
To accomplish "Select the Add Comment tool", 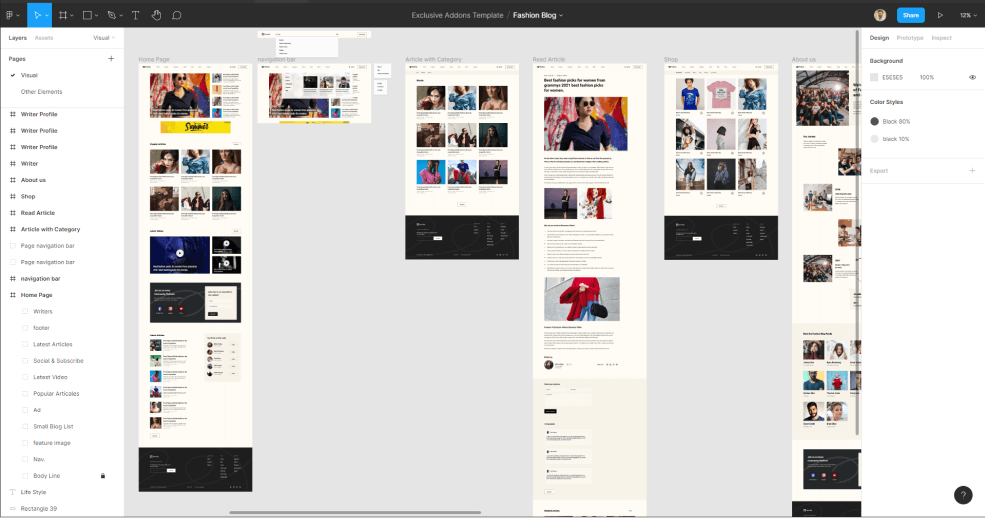I will [x=177, y=15].
